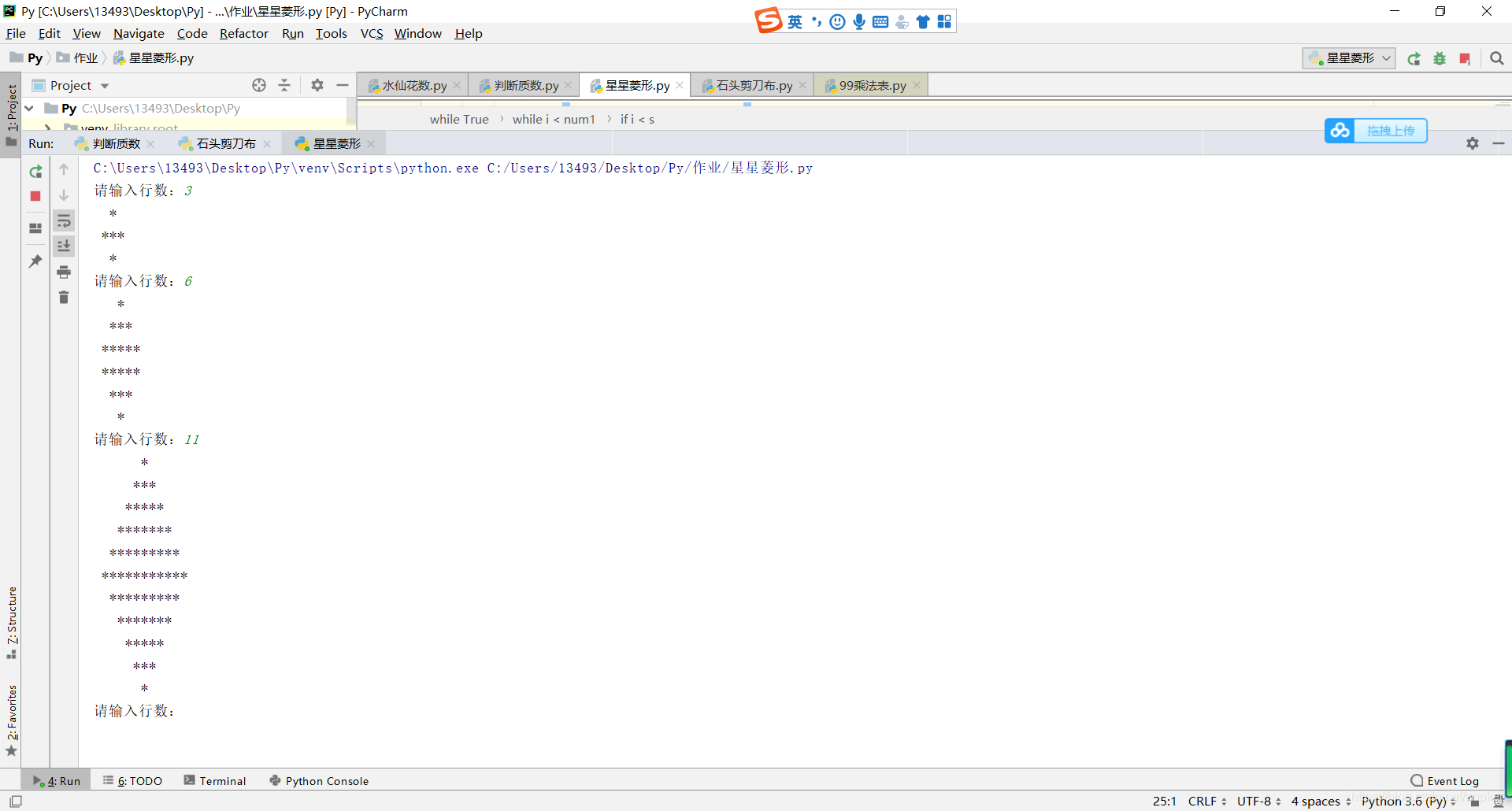Toggle the 1: Project side tab

point(11,115)
